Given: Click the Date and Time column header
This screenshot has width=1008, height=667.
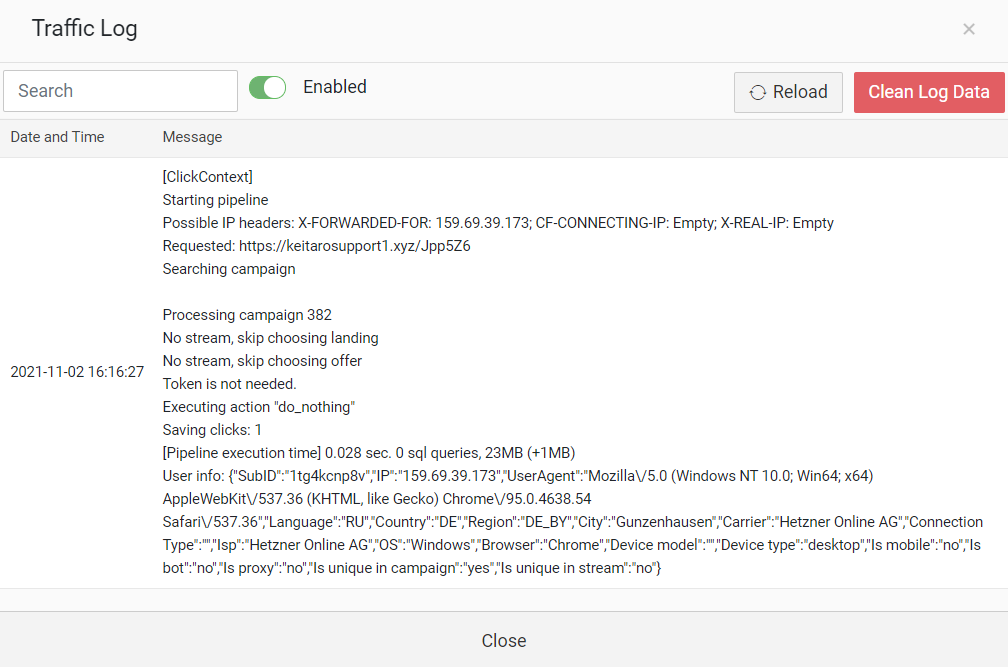Looking at the screenshot, I should 57,137.
